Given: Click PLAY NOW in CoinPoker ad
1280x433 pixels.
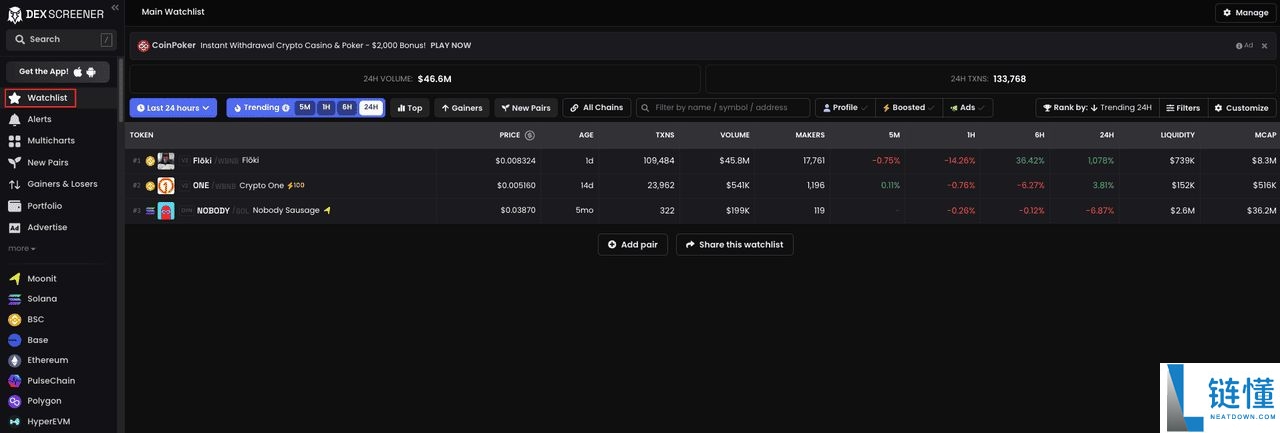Looking at the screenshot, I should [450, 46].
